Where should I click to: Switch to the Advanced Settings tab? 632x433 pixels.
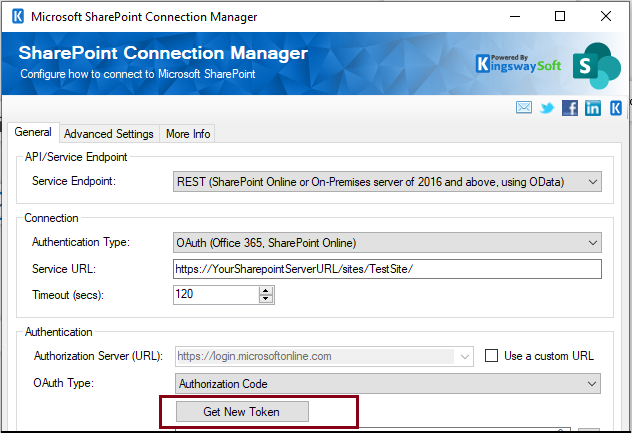coord(109,133)
